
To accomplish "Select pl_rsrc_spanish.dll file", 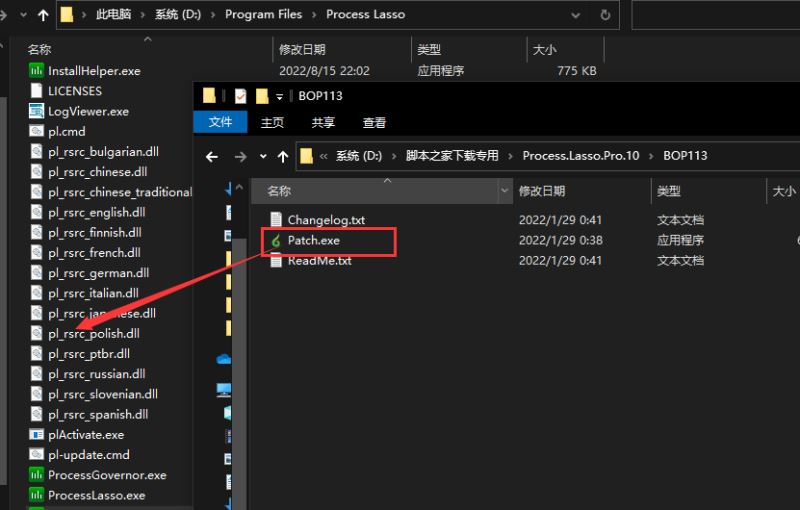I will [89, 415].
